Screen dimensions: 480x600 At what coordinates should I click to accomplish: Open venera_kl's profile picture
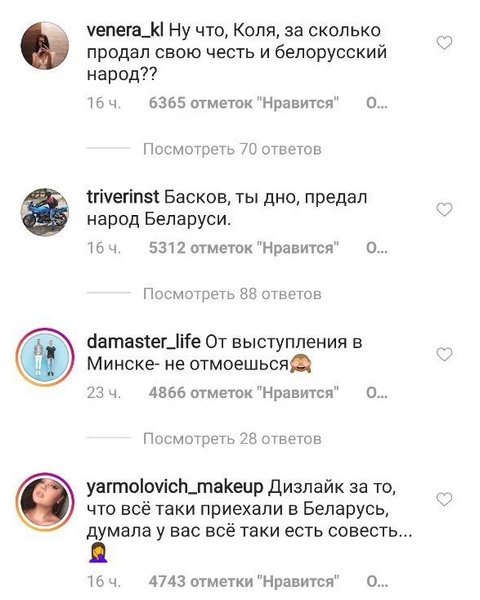coord(44,45)
